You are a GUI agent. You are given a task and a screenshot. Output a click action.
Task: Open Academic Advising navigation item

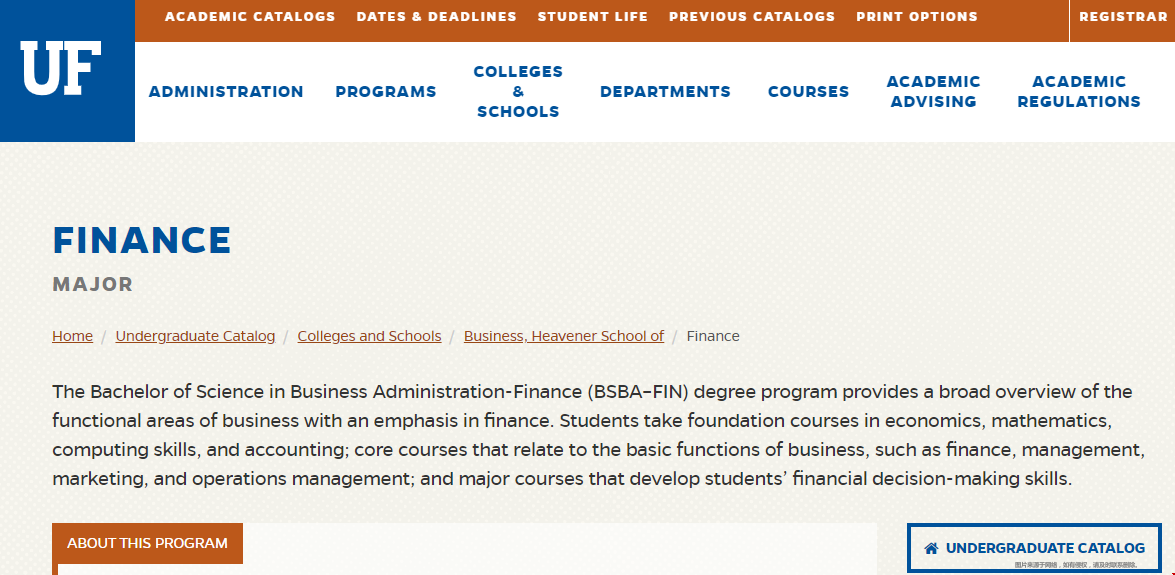point(934,91)
